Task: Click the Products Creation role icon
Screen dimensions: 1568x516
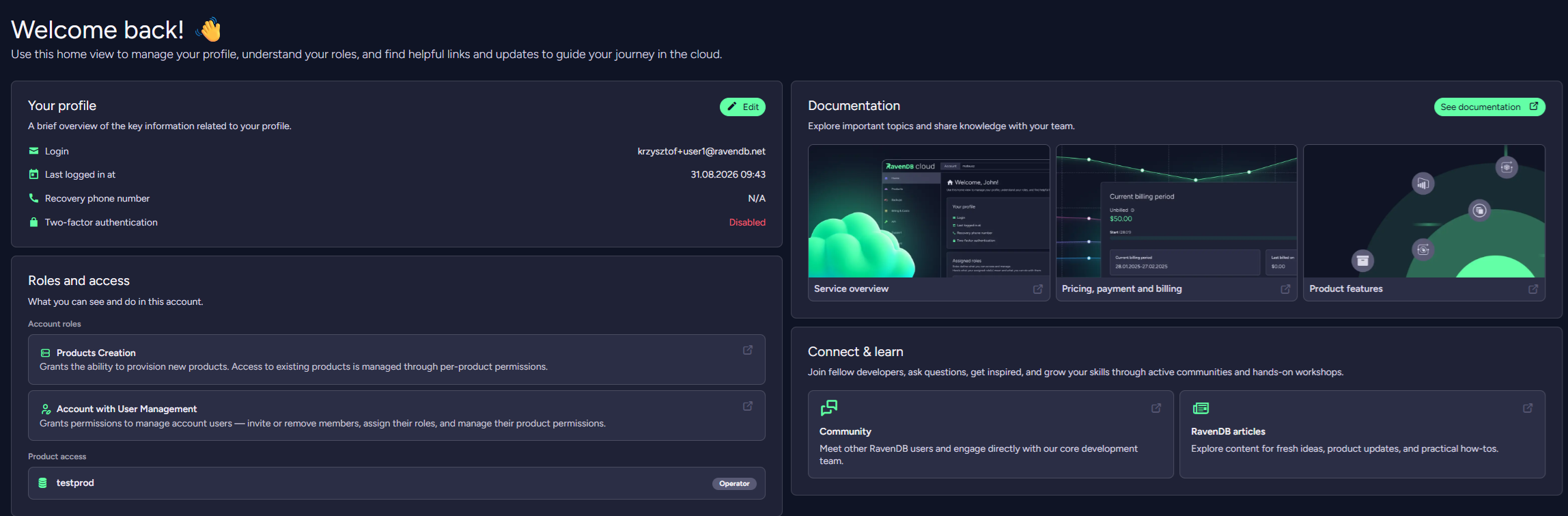Action: coord(46,353)
